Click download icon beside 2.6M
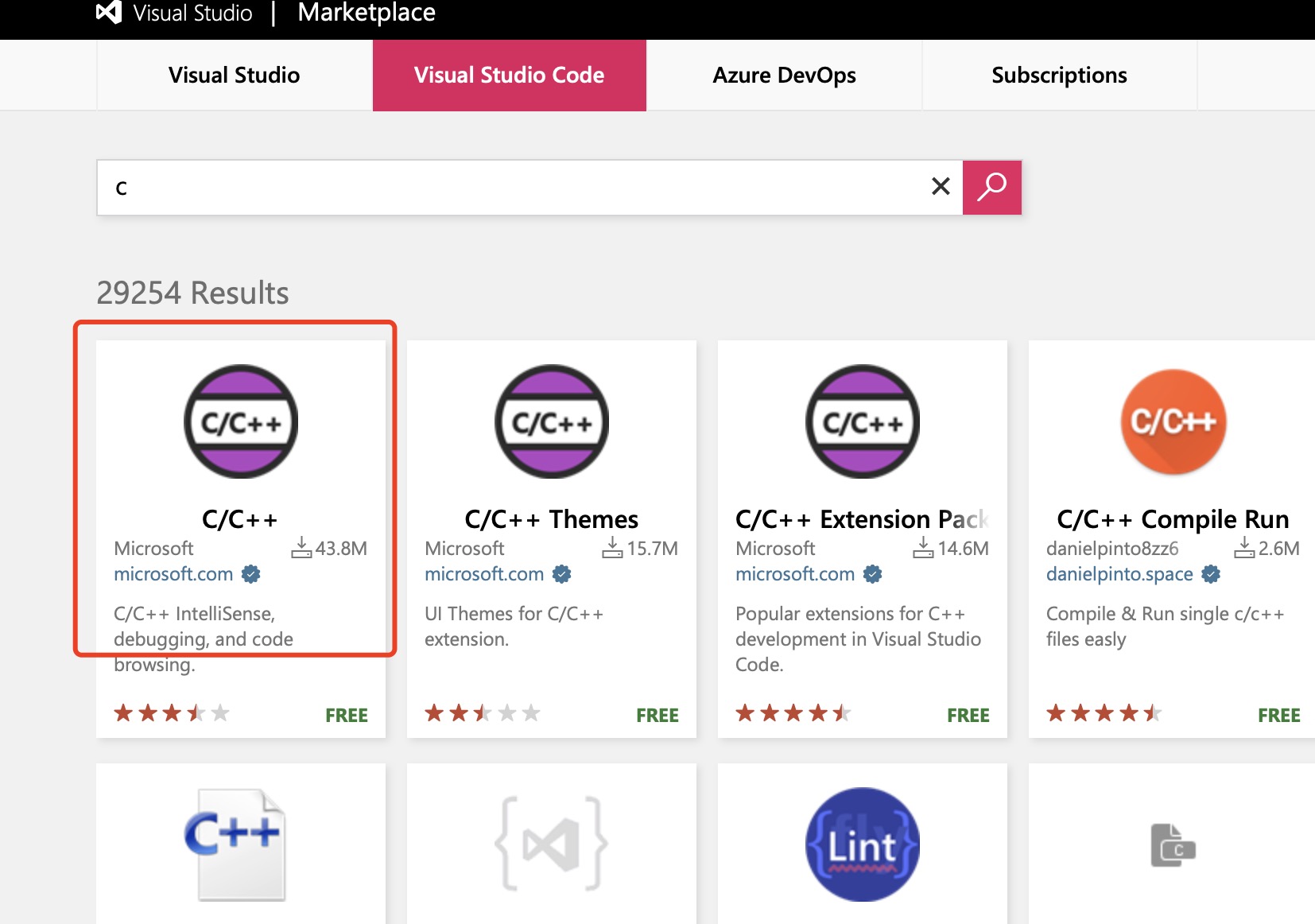Screen dimensions: 1315x924 [1244, 547]
